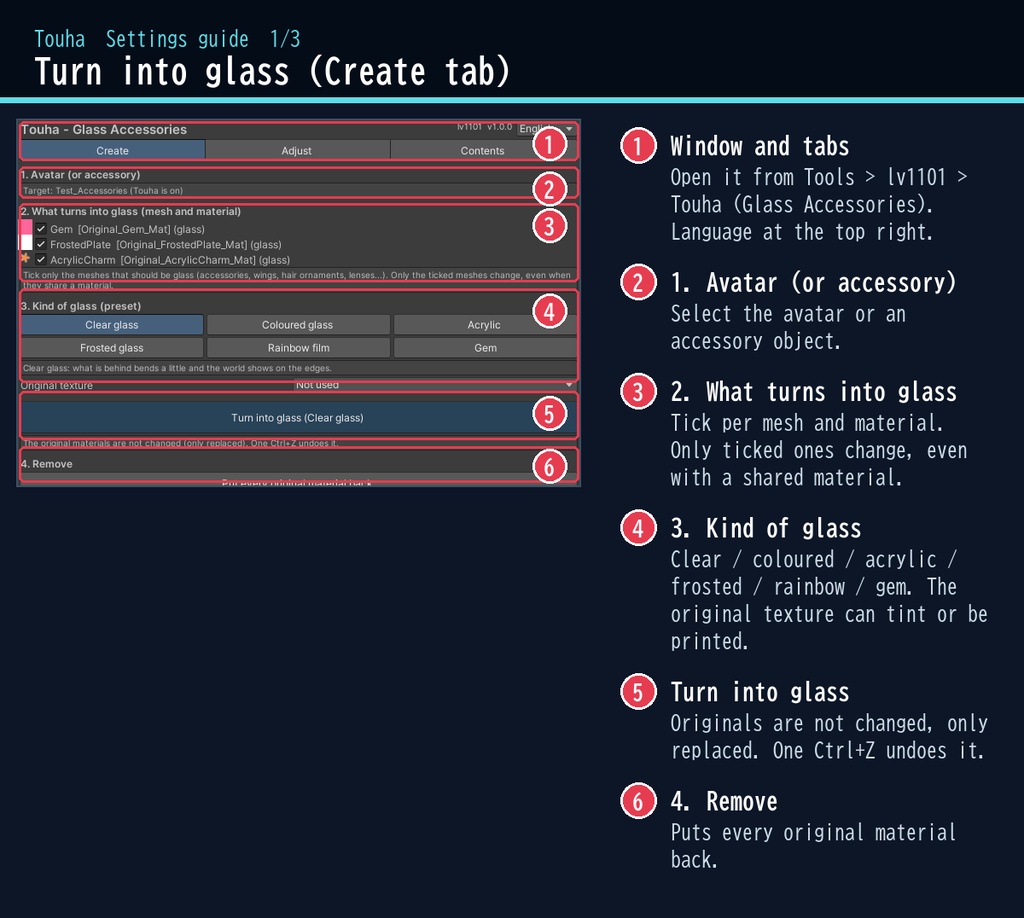Choose the Coloured glass preset
This screenshot has height=918, width=1024.
[298, 324]
